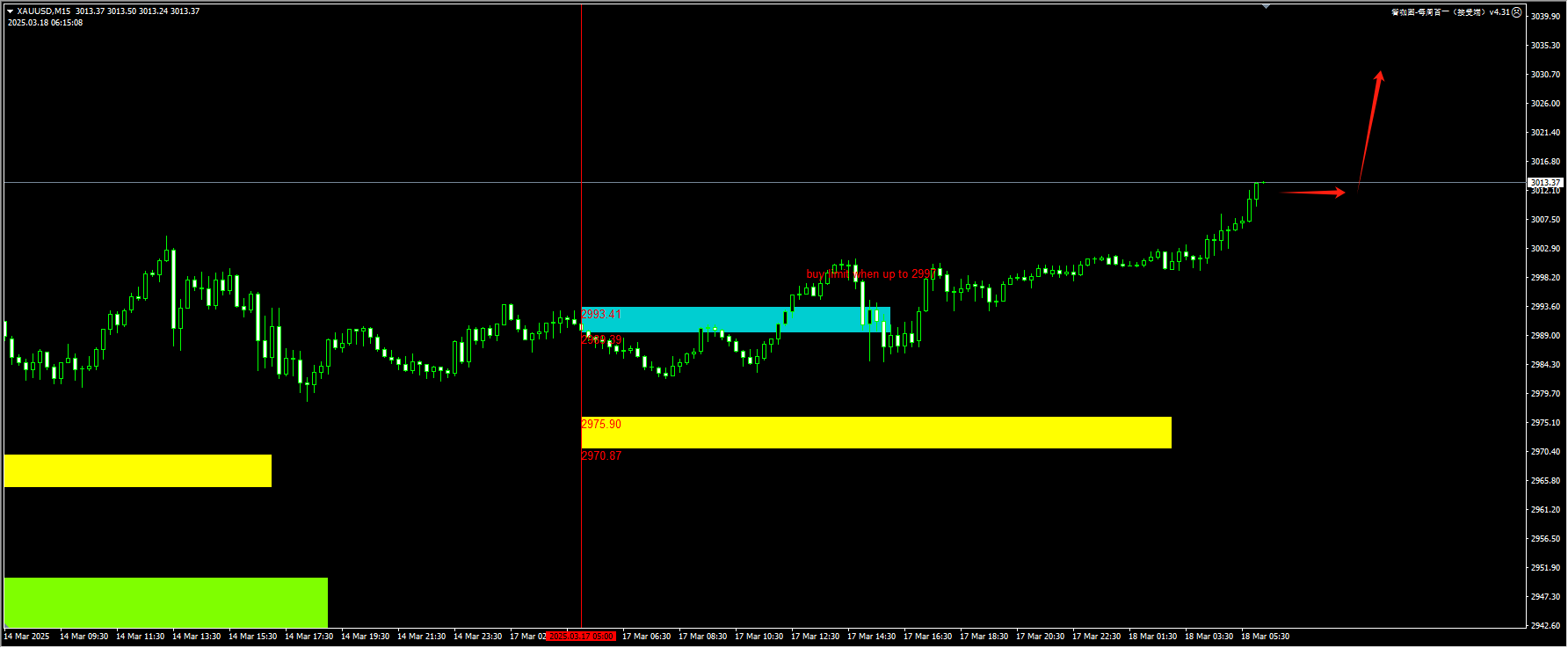Select the bright green rectangle zone
Screen dimensions: 1568x648
165,601
